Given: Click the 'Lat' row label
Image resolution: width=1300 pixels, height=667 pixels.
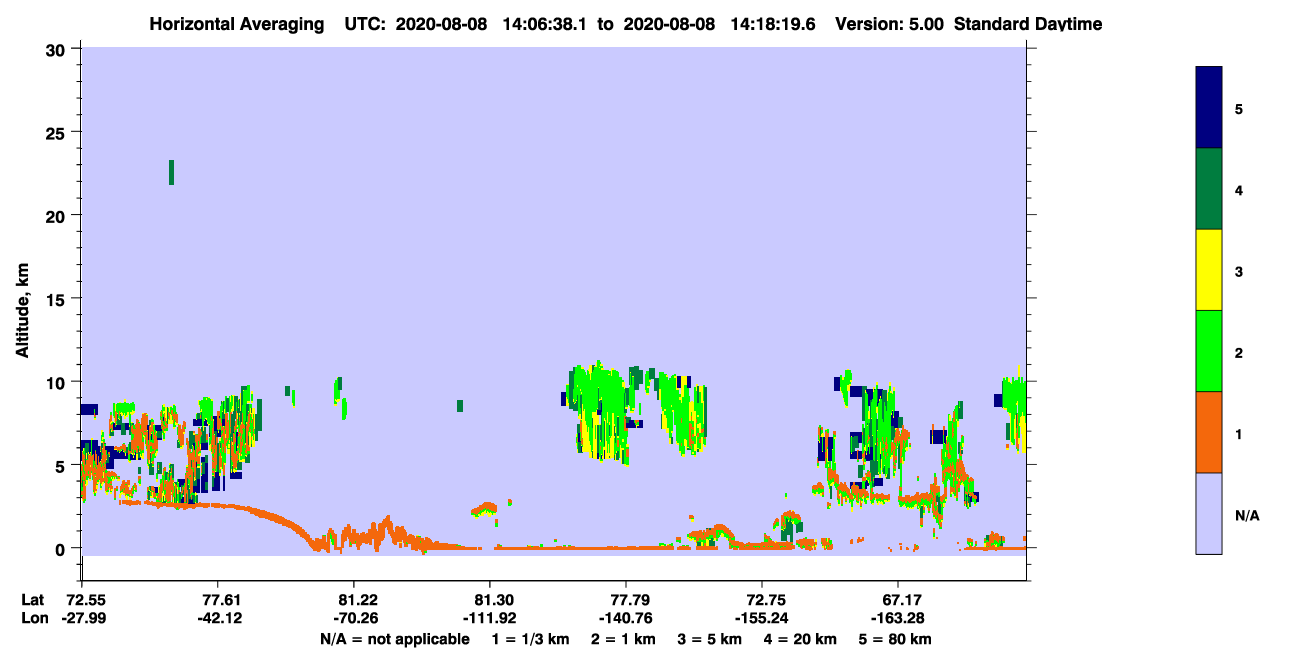Looking at the screenshot, I should pos(32,600).
